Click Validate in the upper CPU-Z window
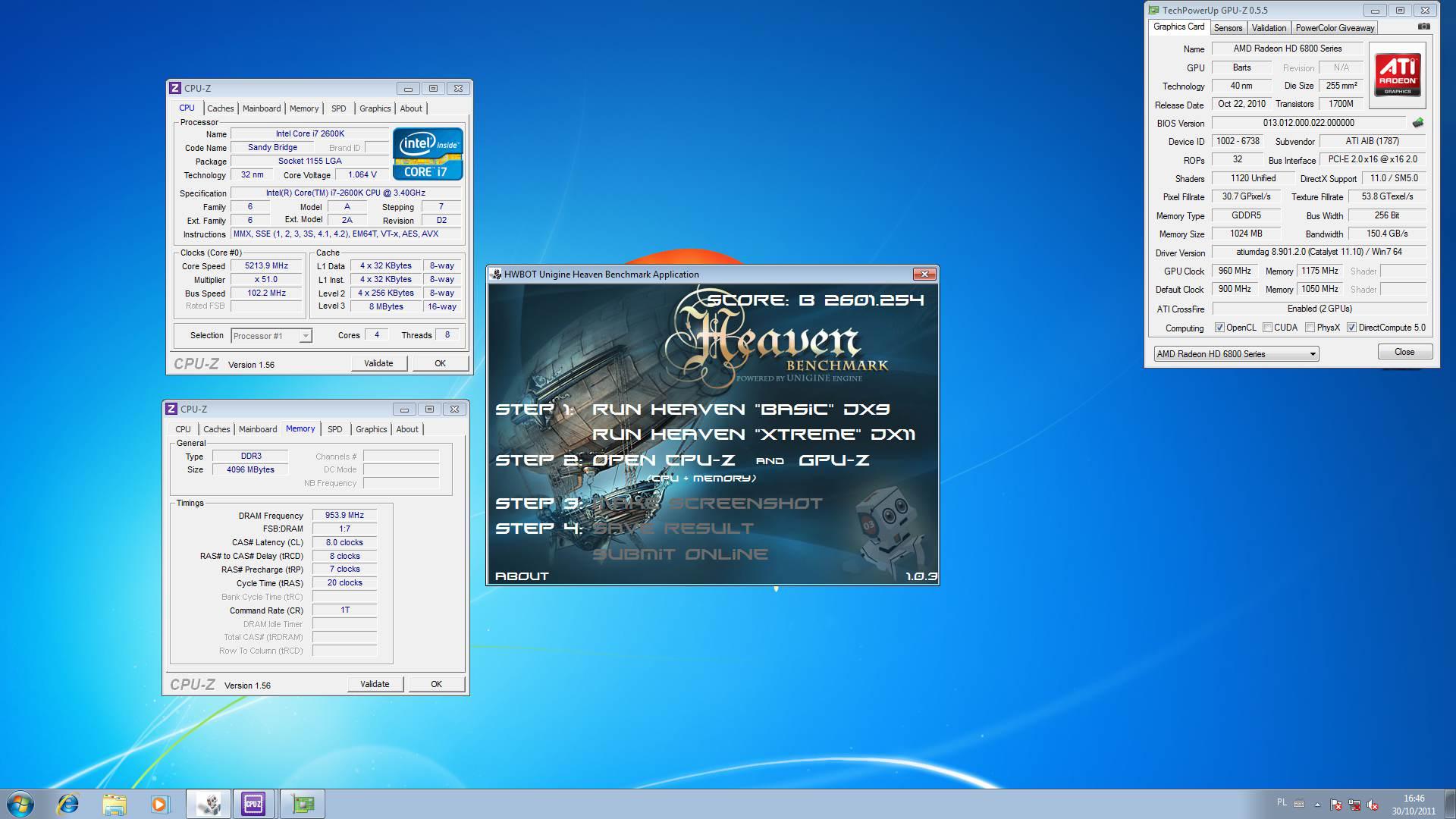The height and width of the screenshot is (819, 1456). click(378, 363)
